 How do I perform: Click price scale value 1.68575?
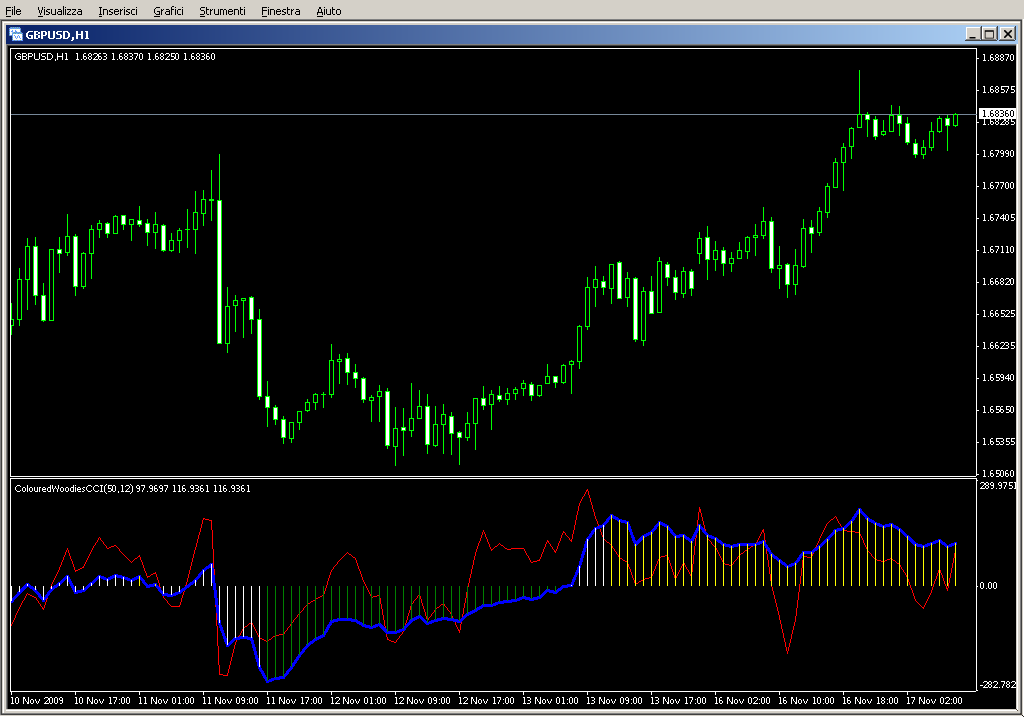click(999, 89)
